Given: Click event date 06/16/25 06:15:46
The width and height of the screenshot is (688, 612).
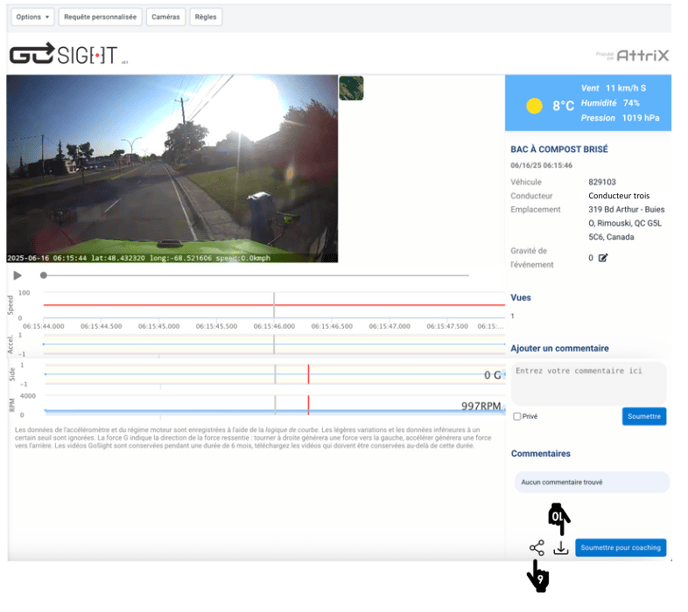Looking at the screenshot, I should 541,166.
